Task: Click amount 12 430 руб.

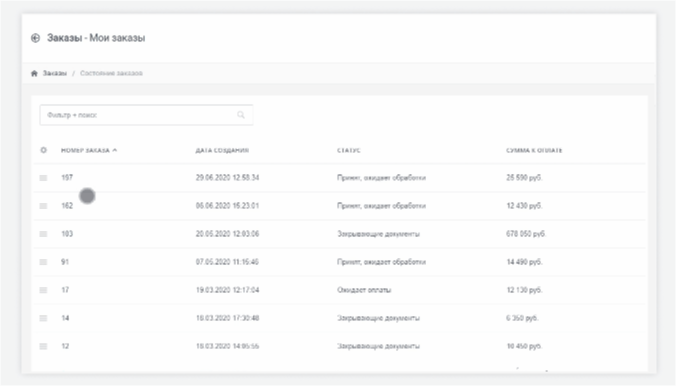Action: 524,206
